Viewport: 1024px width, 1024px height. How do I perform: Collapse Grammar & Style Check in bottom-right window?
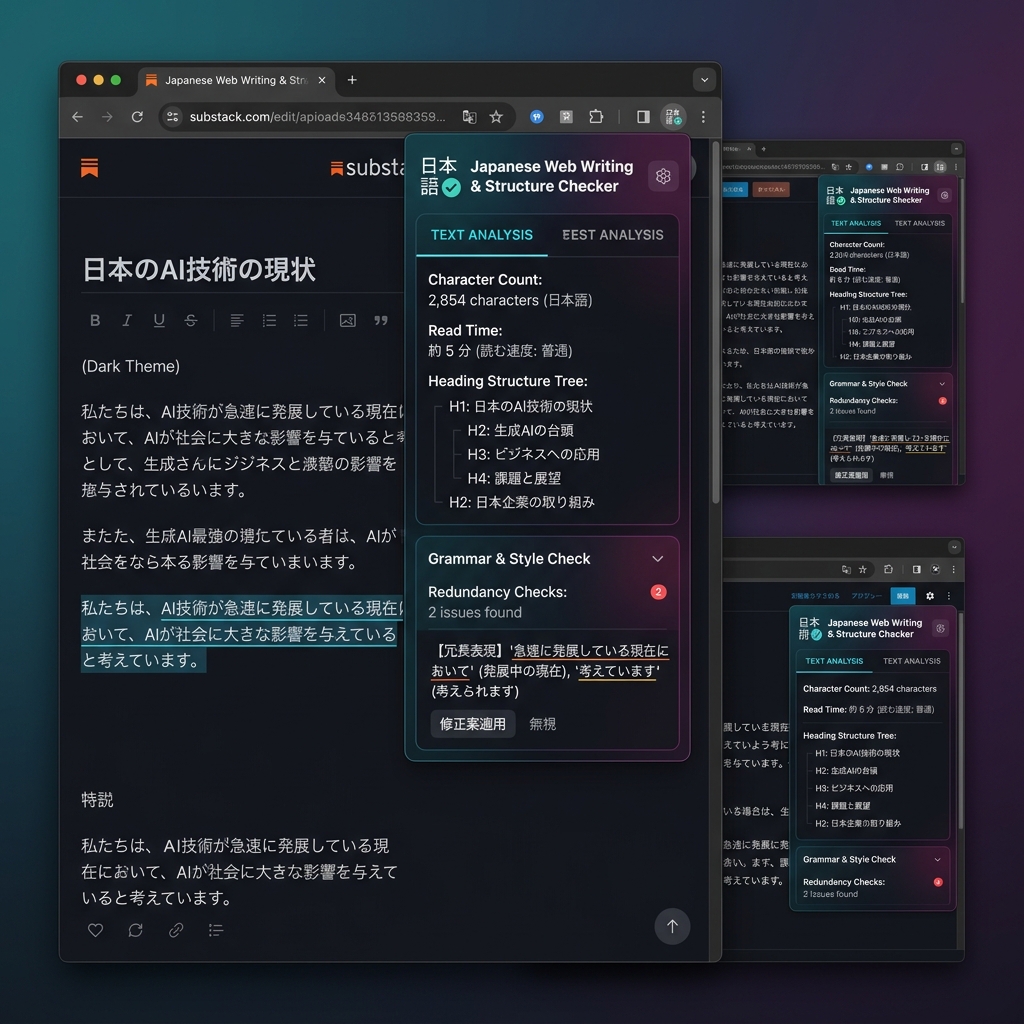pyautogui.click(x=937, y=859)
